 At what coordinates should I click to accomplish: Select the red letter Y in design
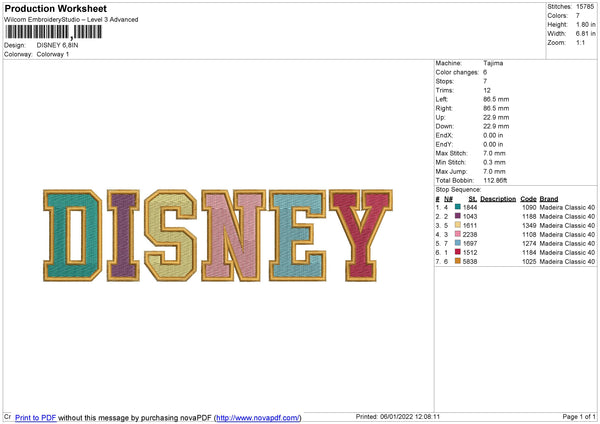coord(361,235)
